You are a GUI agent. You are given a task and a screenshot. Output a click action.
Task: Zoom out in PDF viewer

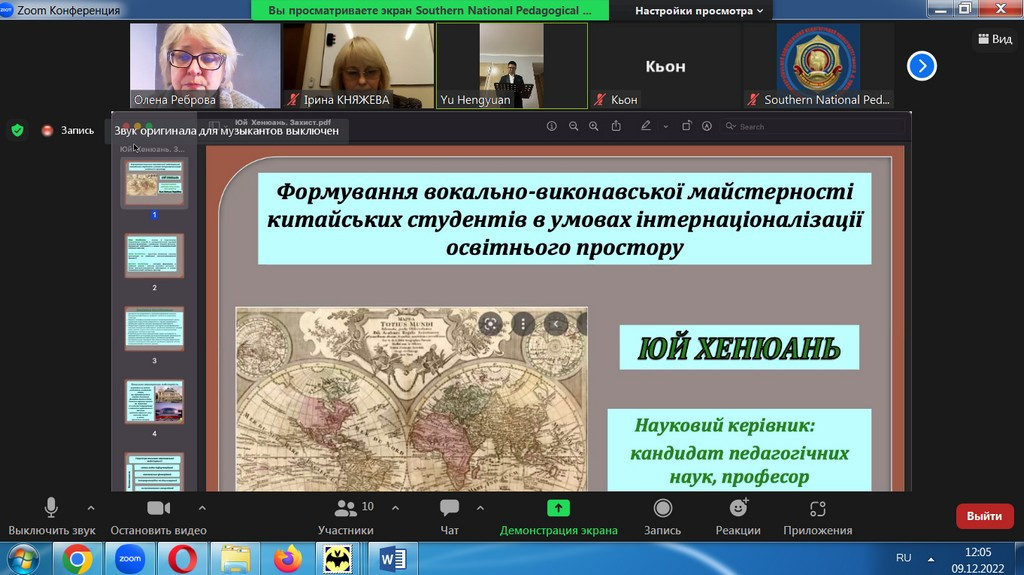(x=573, y=126)
